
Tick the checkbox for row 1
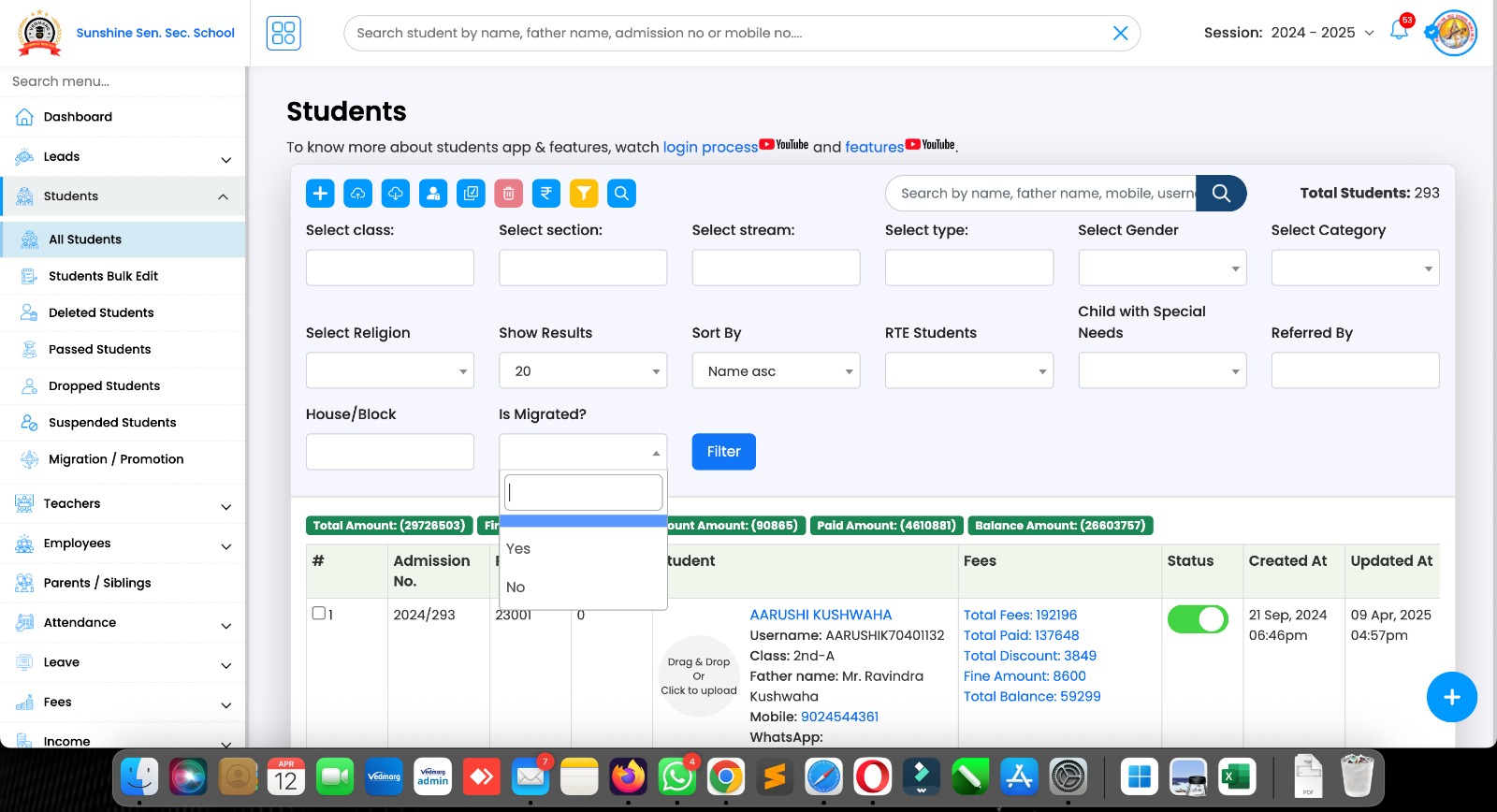tap(318, 614)
